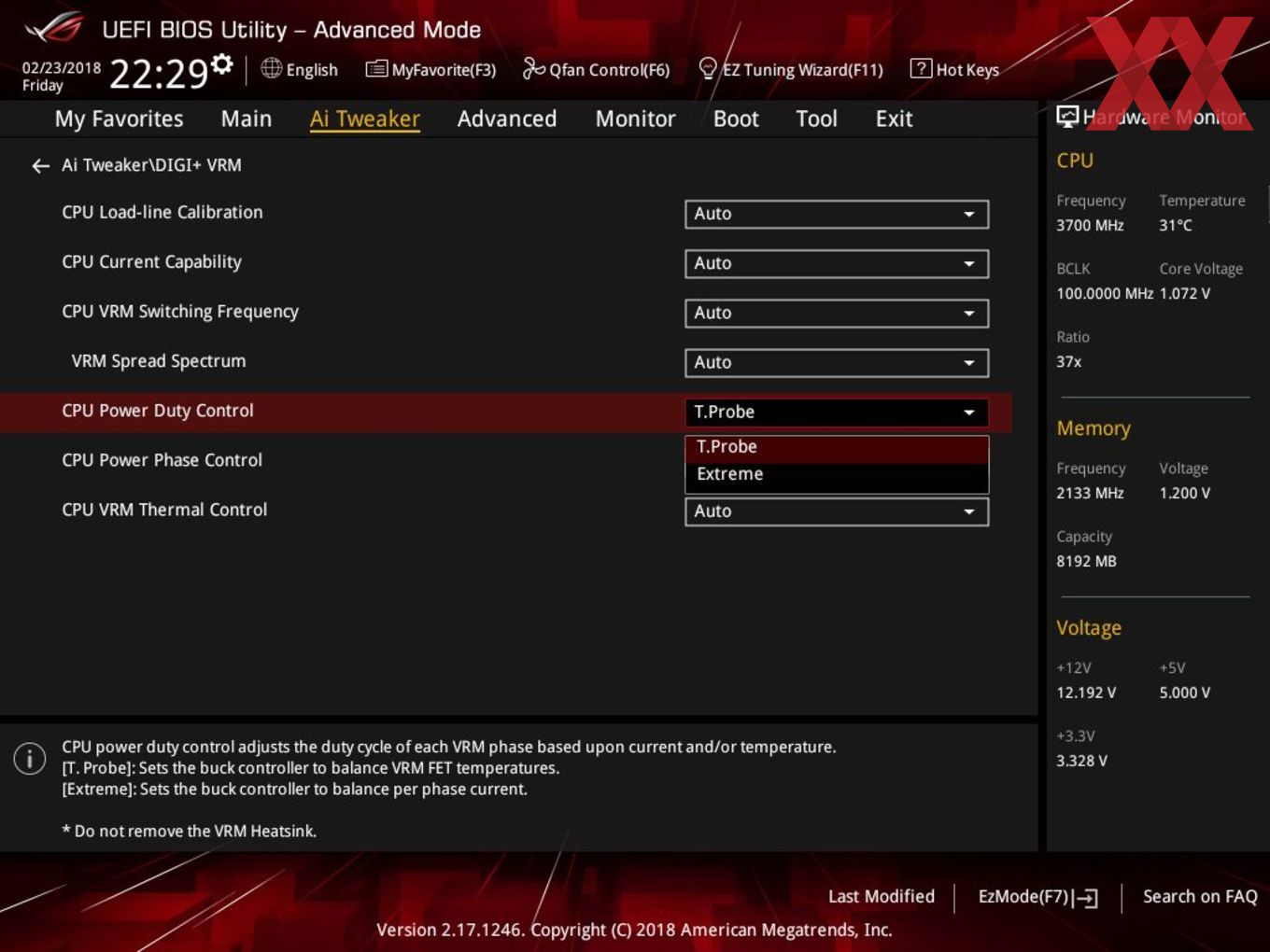The width and height of the screenshot is (1270, 952).
Task: Click the 22:29 clock display
Action: (159, 74)
